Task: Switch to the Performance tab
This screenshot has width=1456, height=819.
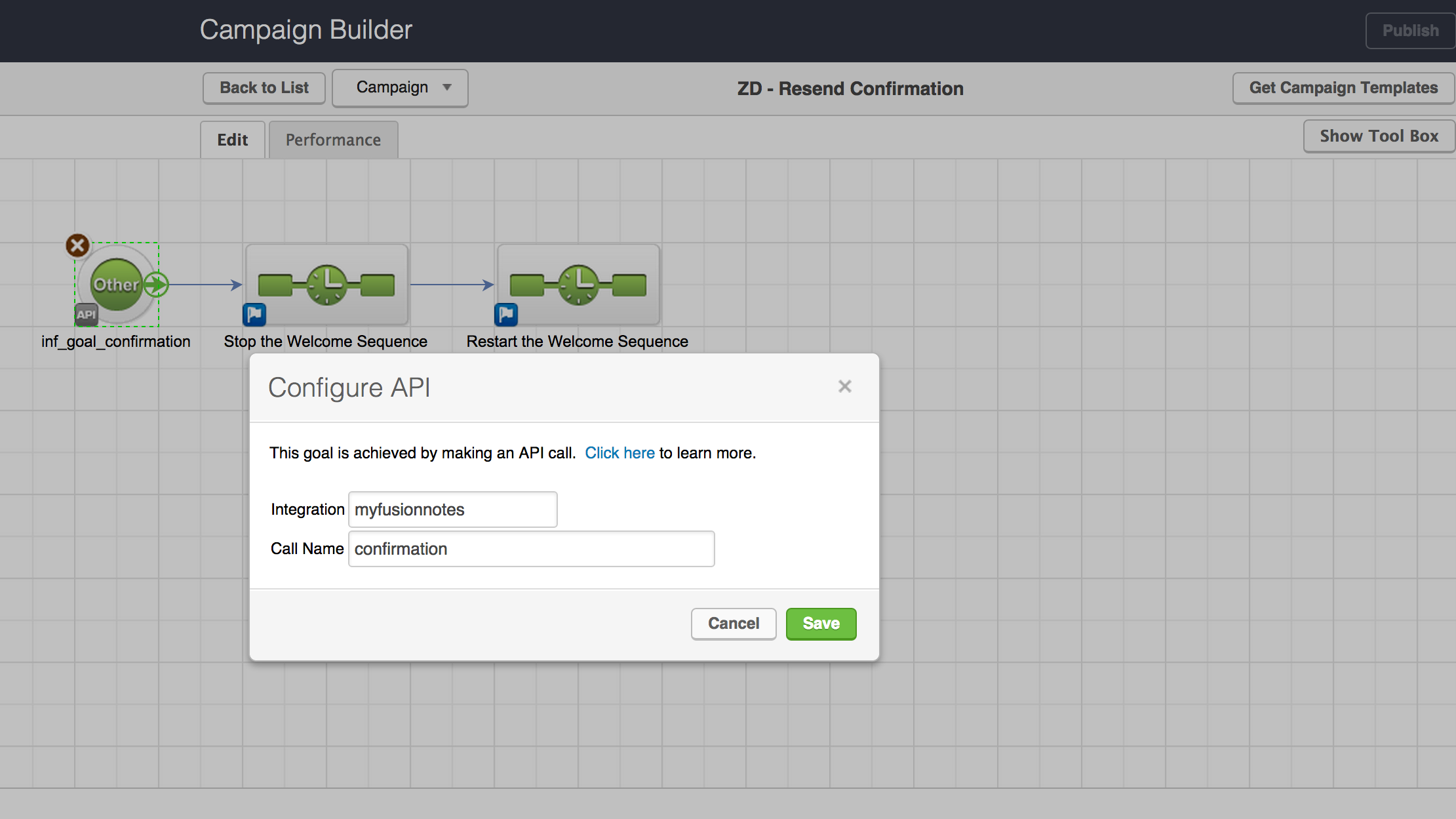Action: (x=333, y=140)
